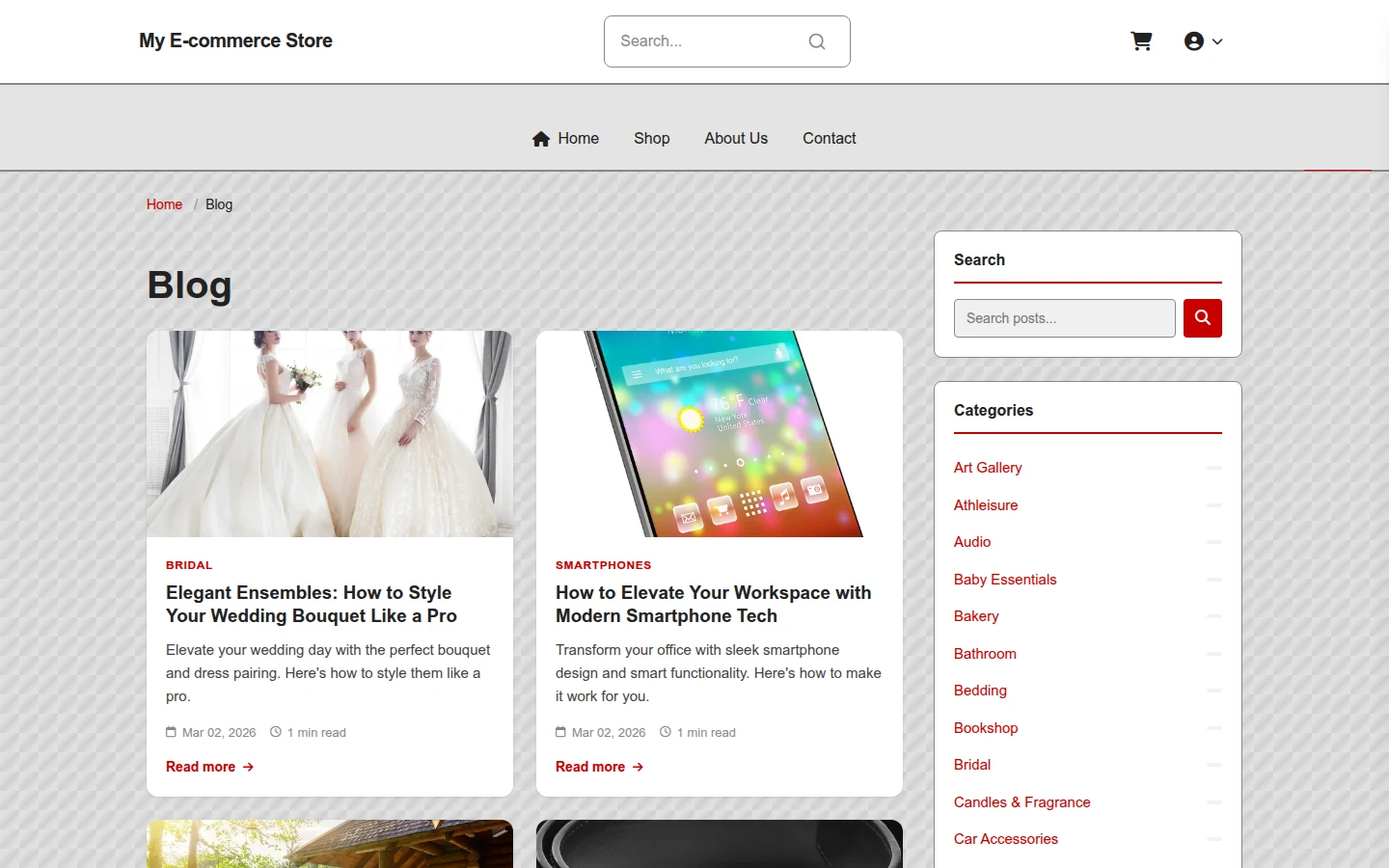This screenshot has height=868, width=1389.
Task: Open the smartphone post image
Action: [x=720, y=434]
